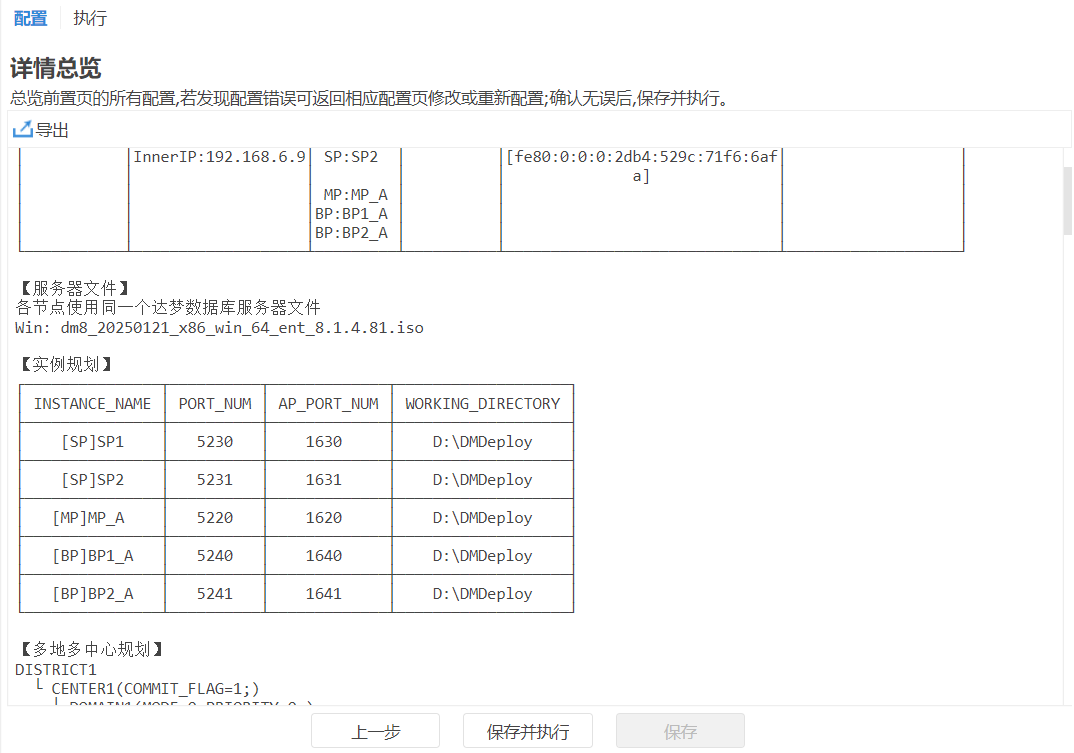Go back with the 上一步 button

point(375,732)
